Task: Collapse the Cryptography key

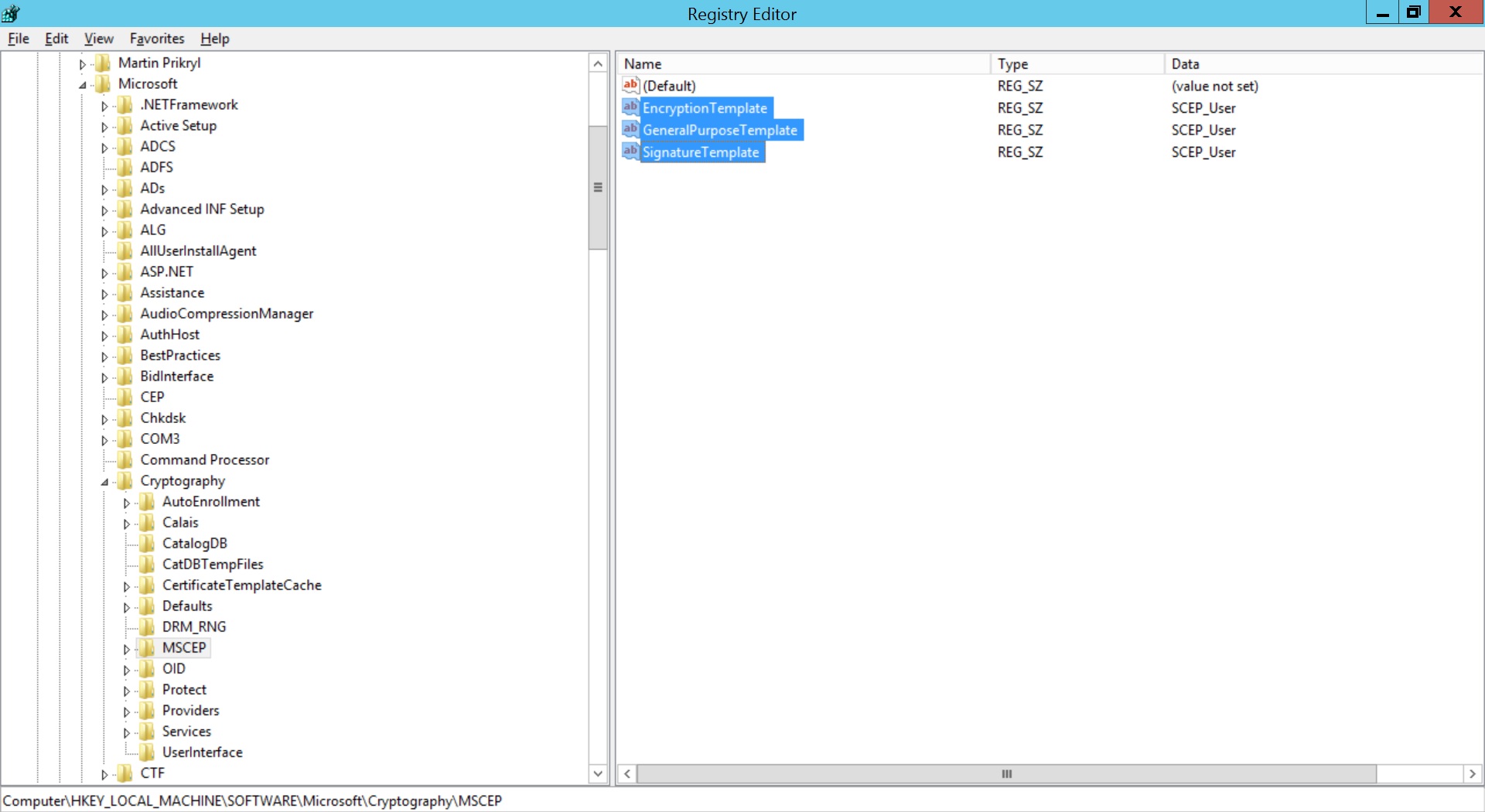Action: point(104,481)
